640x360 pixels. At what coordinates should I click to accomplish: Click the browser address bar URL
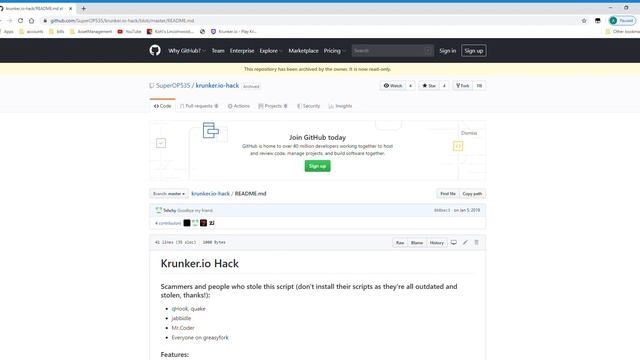coord(122,20)
